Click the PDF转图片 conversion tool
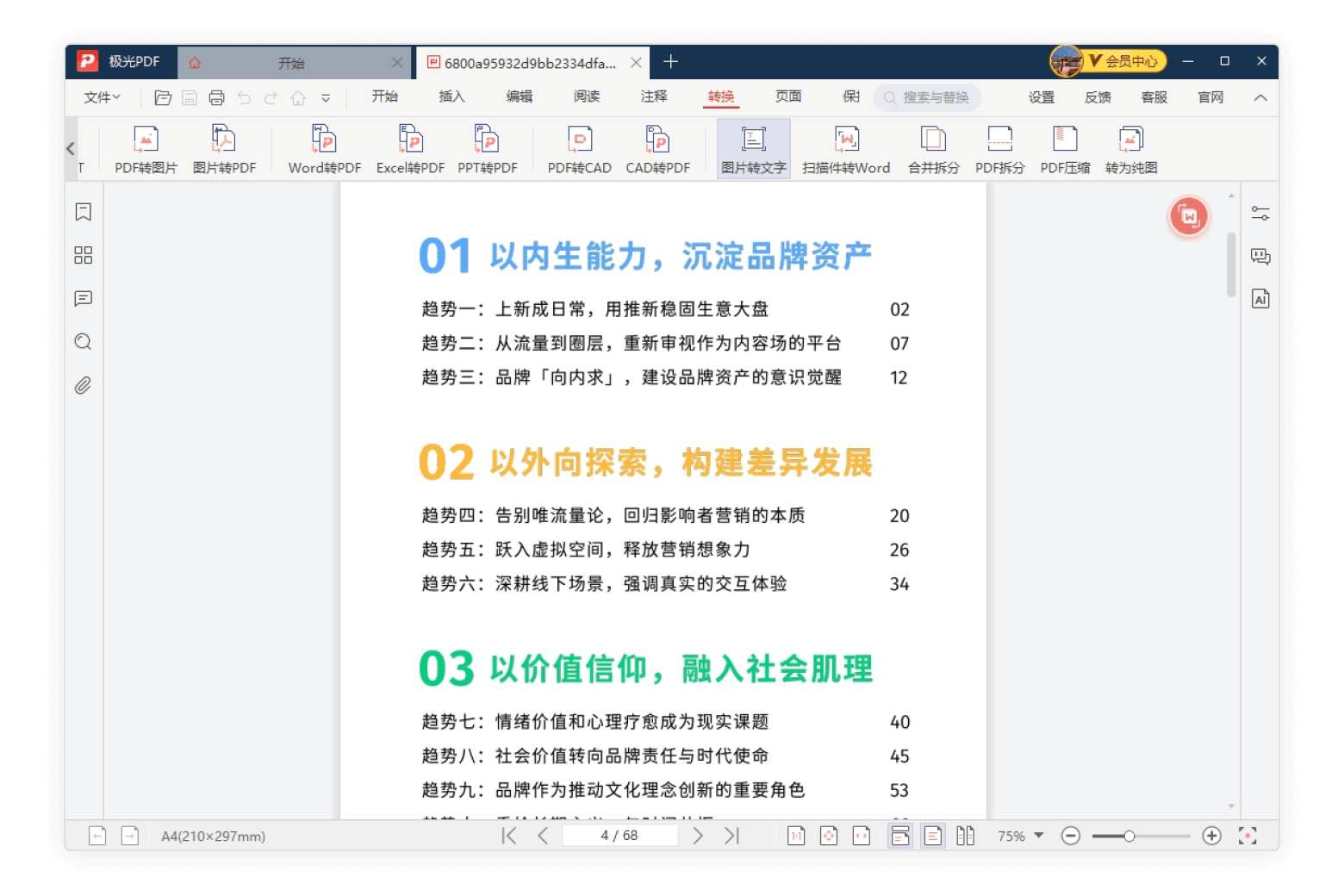Viewport: 1344px width, 896px height. [x=146, y=149]
